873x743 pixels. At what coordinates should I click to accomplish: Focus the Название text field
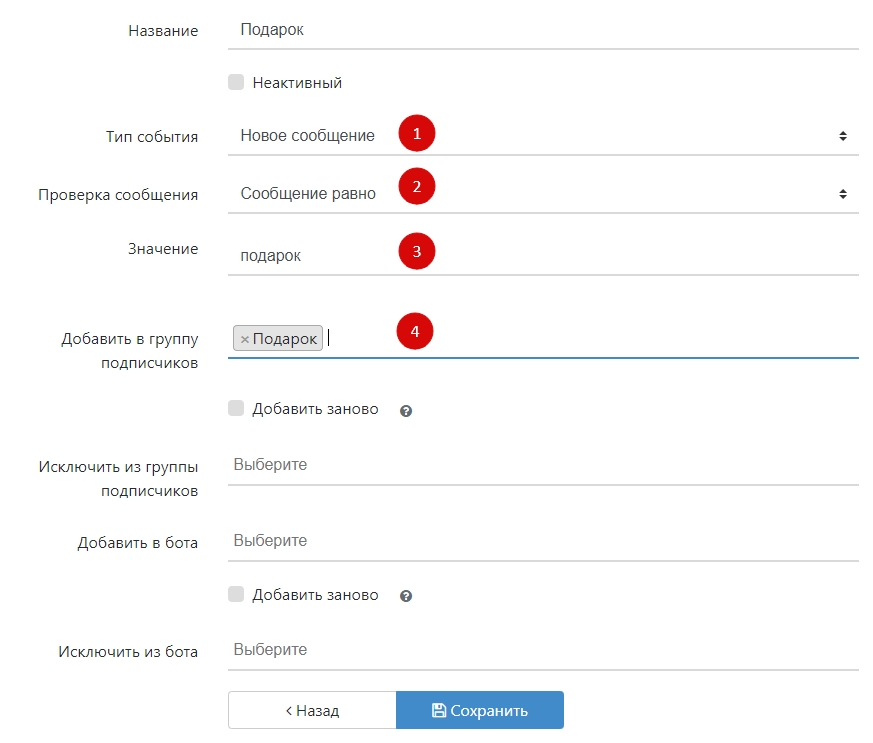point(542,30)
